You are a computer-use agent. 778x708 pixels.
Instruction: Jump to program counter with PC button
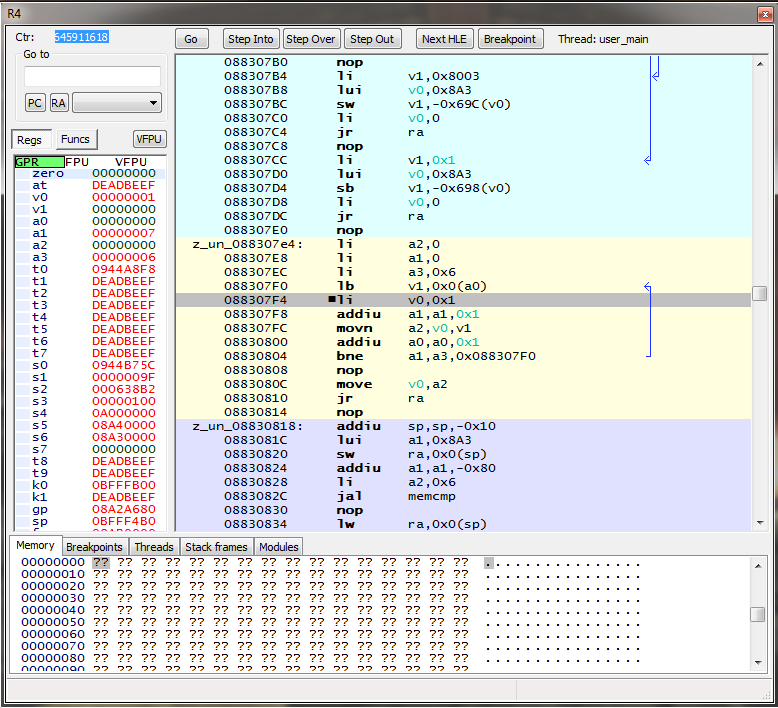click(x=35, y=102)
